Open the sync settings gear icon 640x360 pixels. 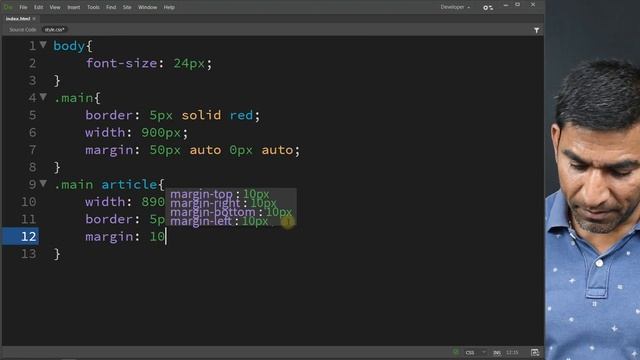tap(488, 7)
